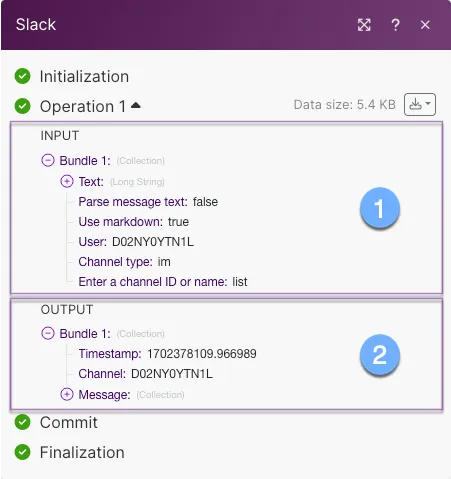451x479 pixels.
Task: Expand the Text long string item
Action: [67, 181]
